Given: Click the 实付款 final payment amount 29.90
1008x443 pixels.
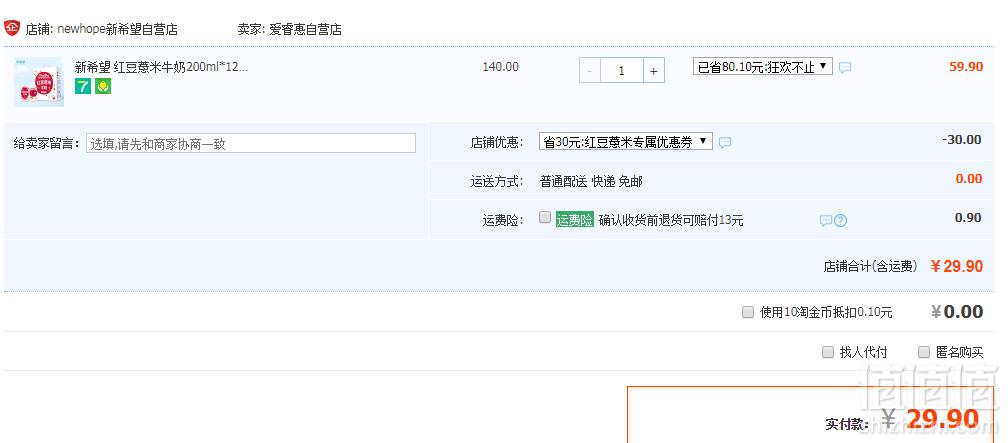Looking at the screenshot, I should coord(942,420).
